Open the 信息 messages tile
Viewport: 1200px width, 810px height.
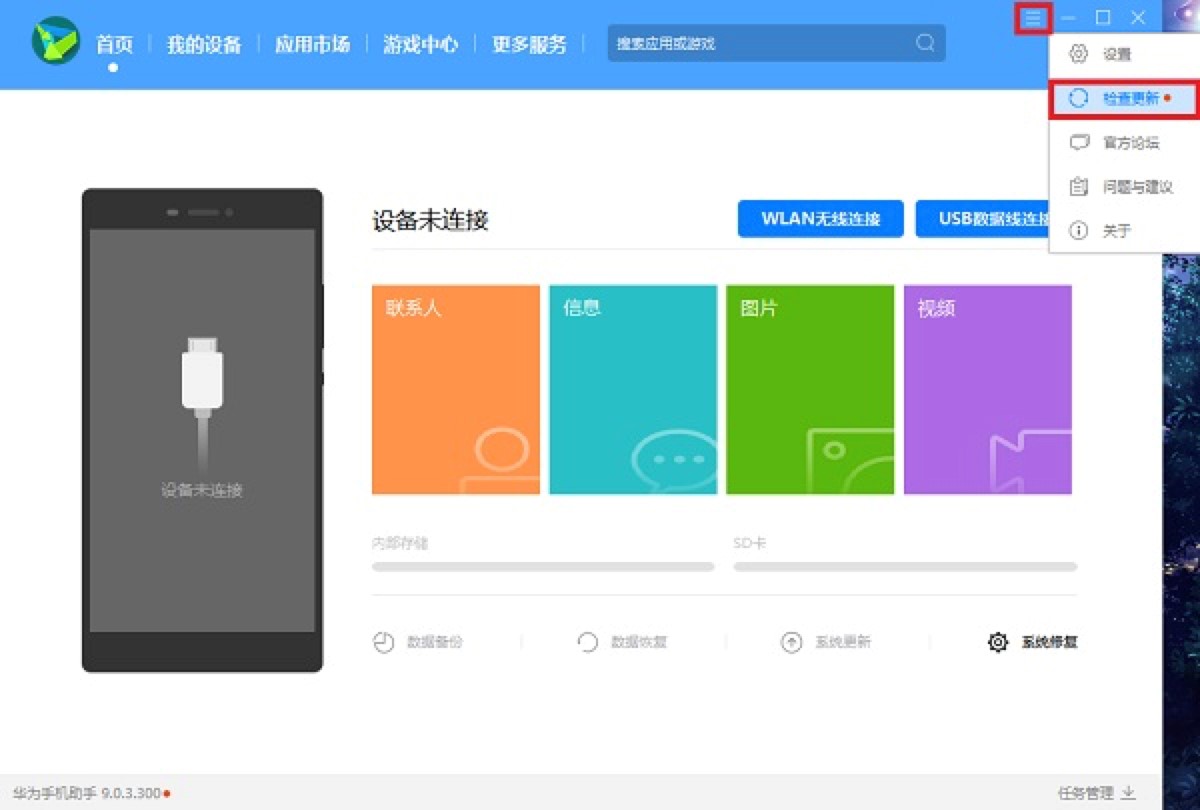point(633,389)
